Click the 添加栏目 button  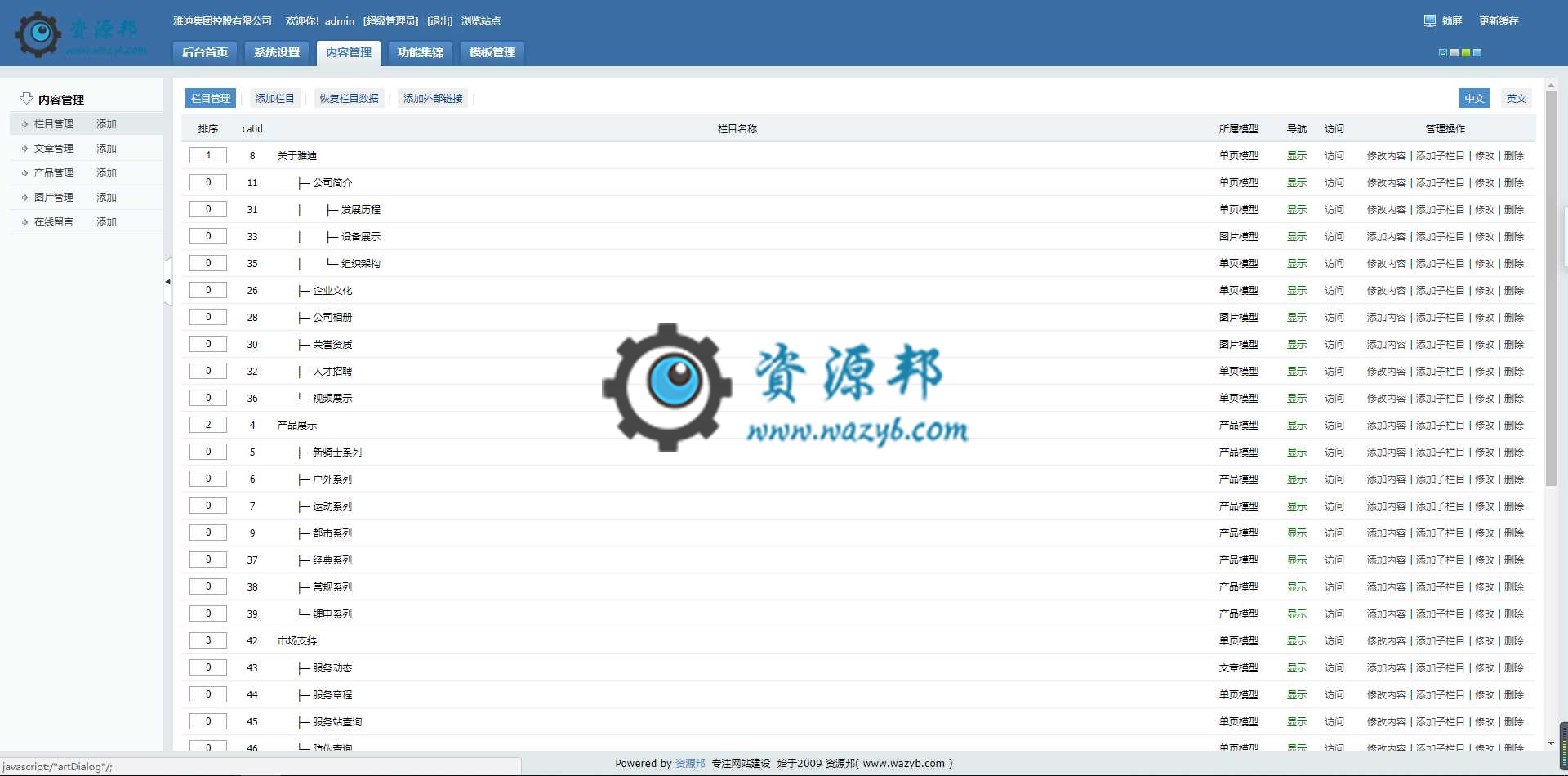coord(274,98)
